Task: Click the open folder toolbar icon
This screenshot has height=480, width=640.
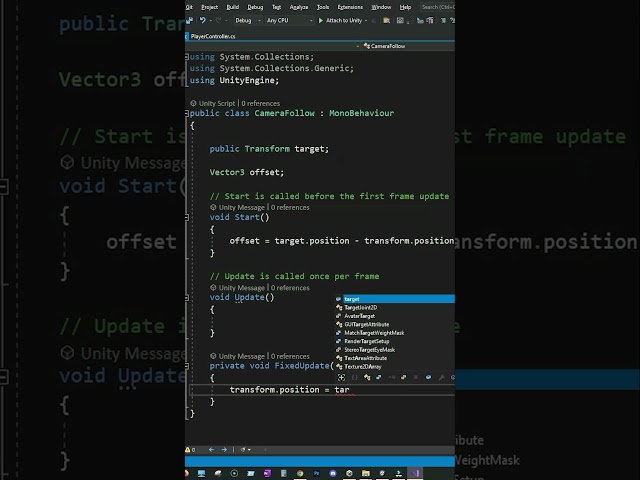Action: 386,20
